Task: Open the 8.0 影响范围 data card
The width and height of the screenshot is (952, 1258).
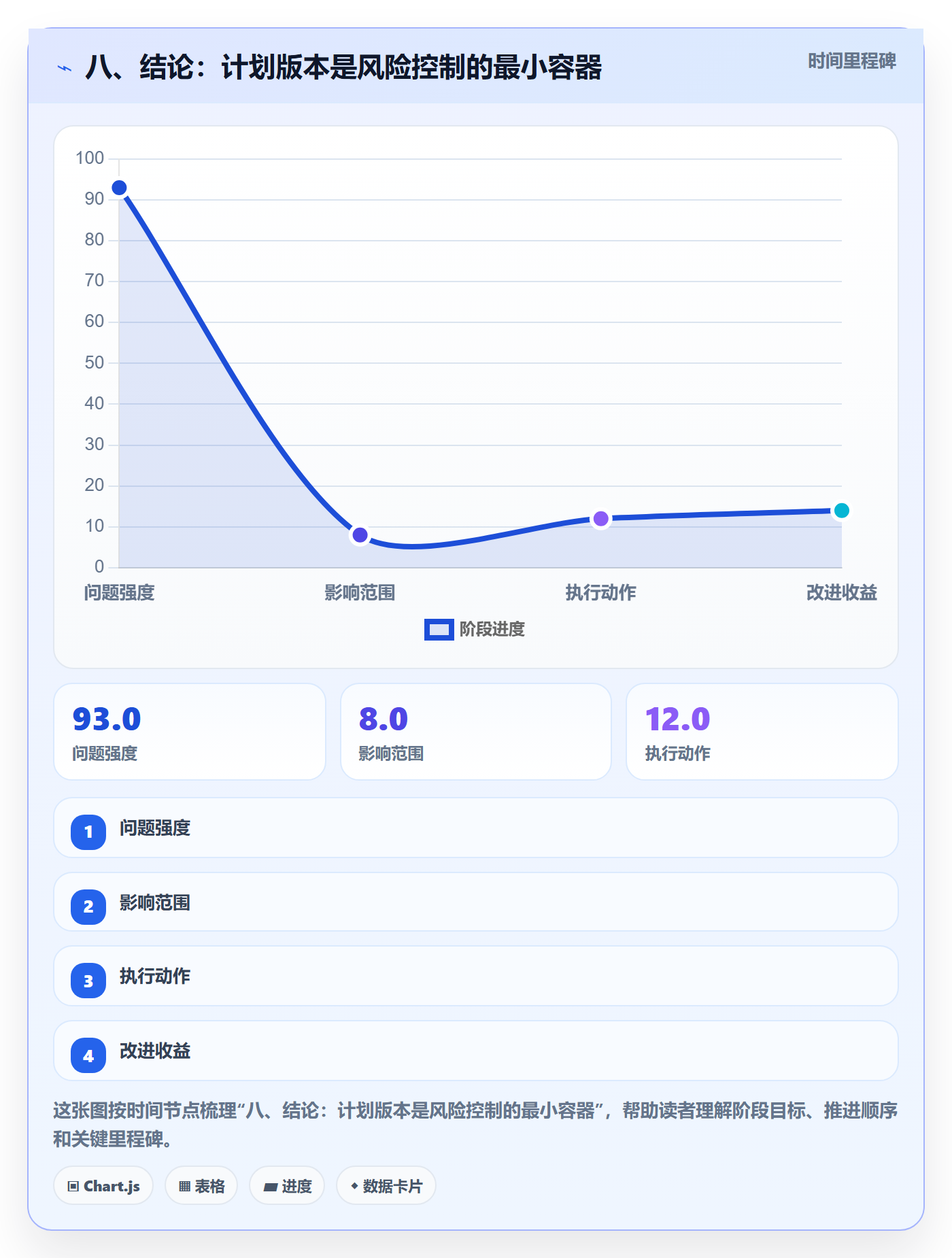Action: pos(476,732)
